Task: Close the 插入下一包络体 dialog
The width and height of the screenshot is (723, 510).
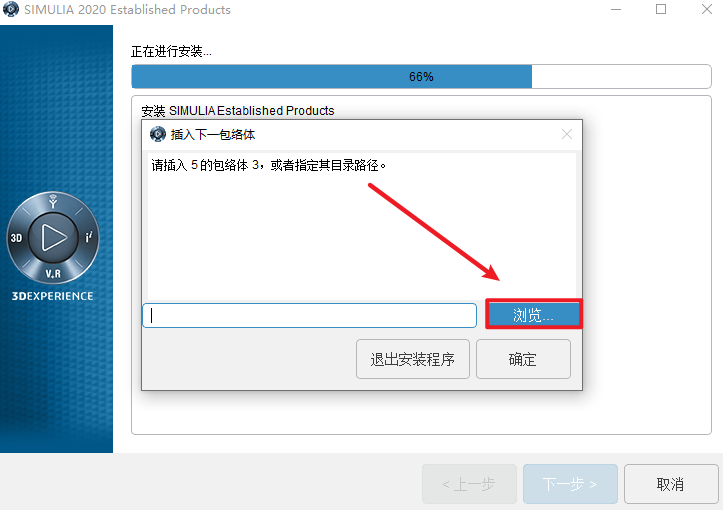Action: pyautogui.click(x=567, y=134)
